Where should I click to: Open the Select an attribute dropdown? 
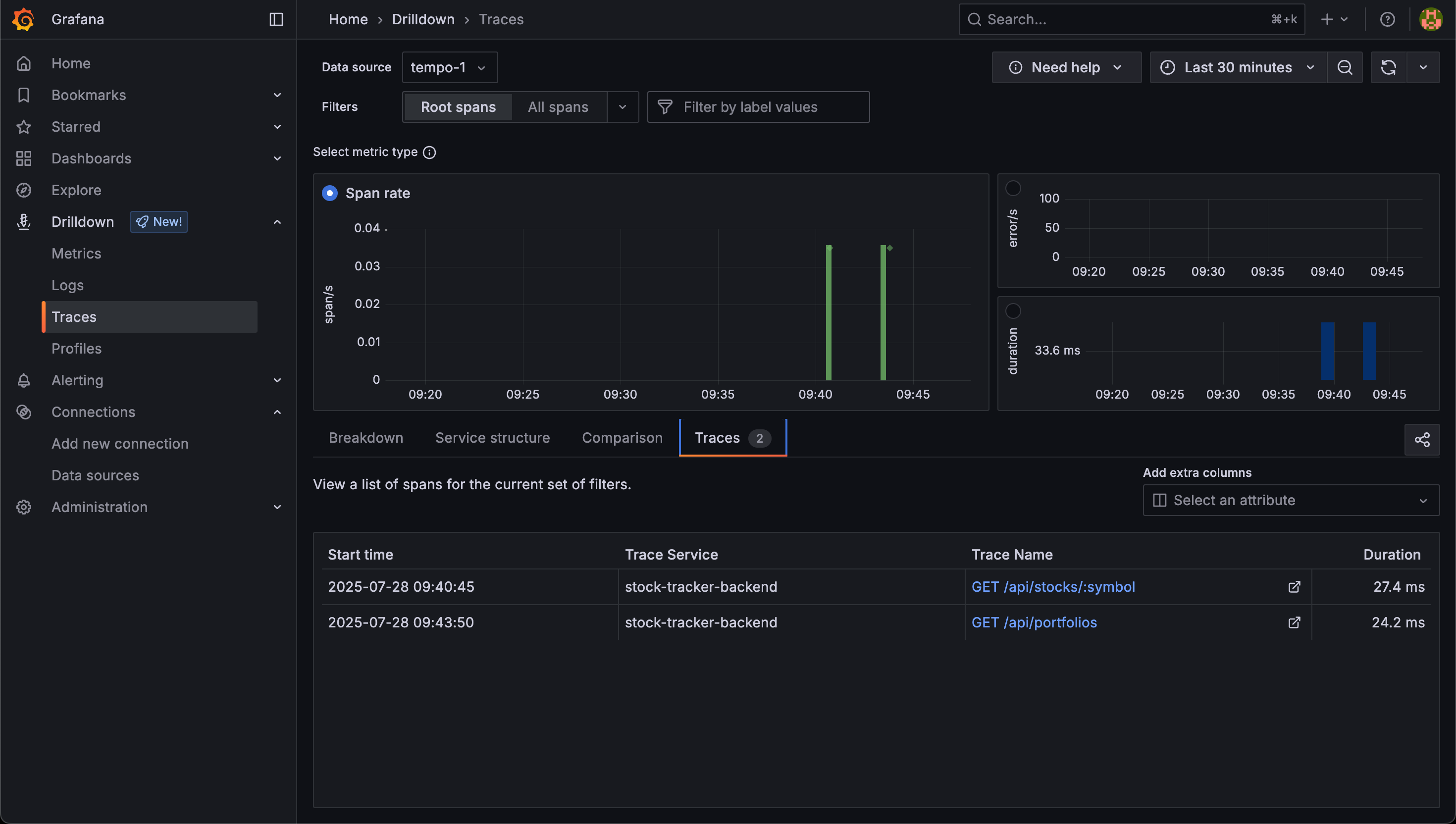tap(1291, 500)
